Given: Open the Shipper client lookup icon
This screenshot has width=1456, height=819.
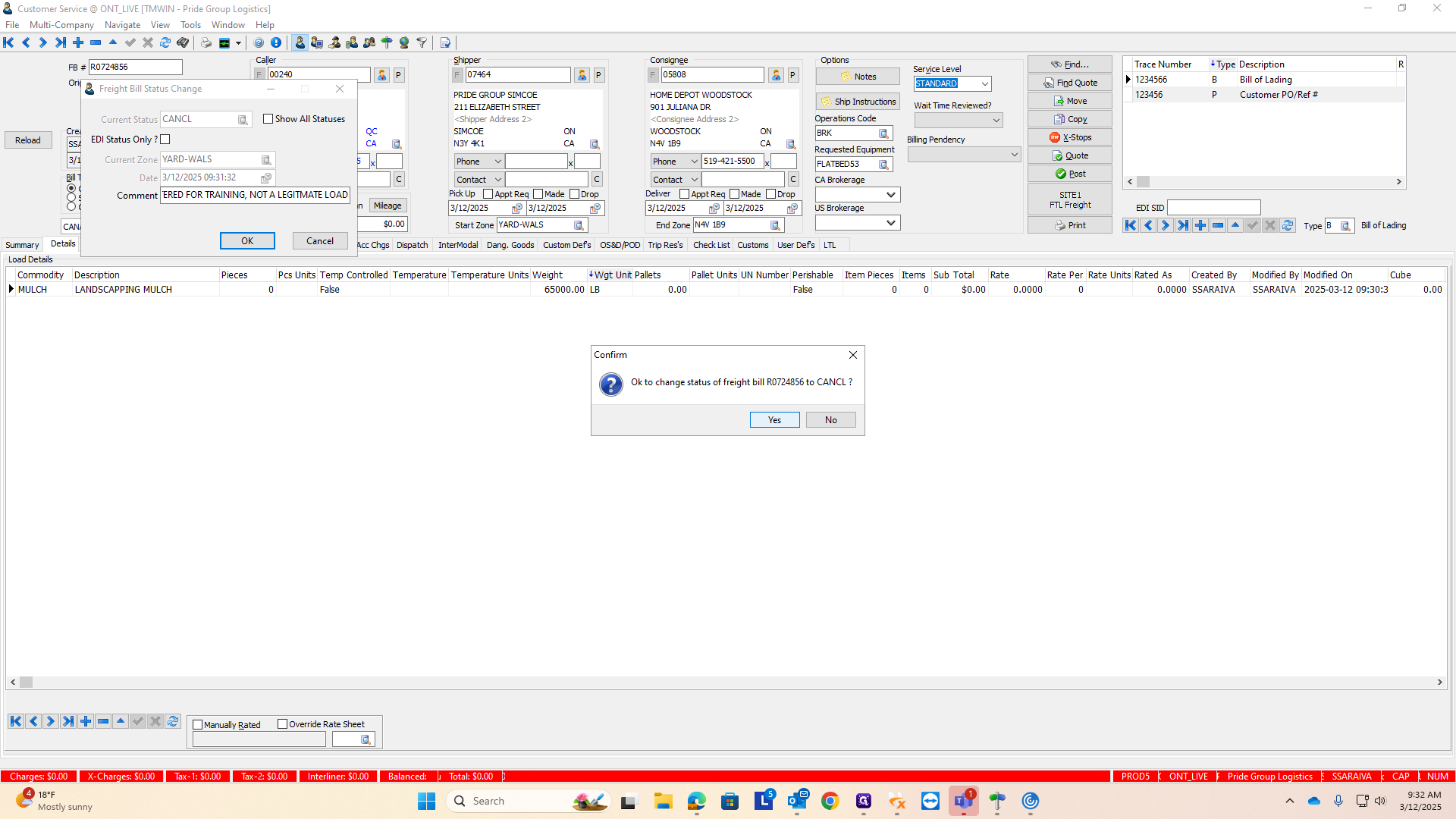Looking at the screenshot, I should [582, 75].
